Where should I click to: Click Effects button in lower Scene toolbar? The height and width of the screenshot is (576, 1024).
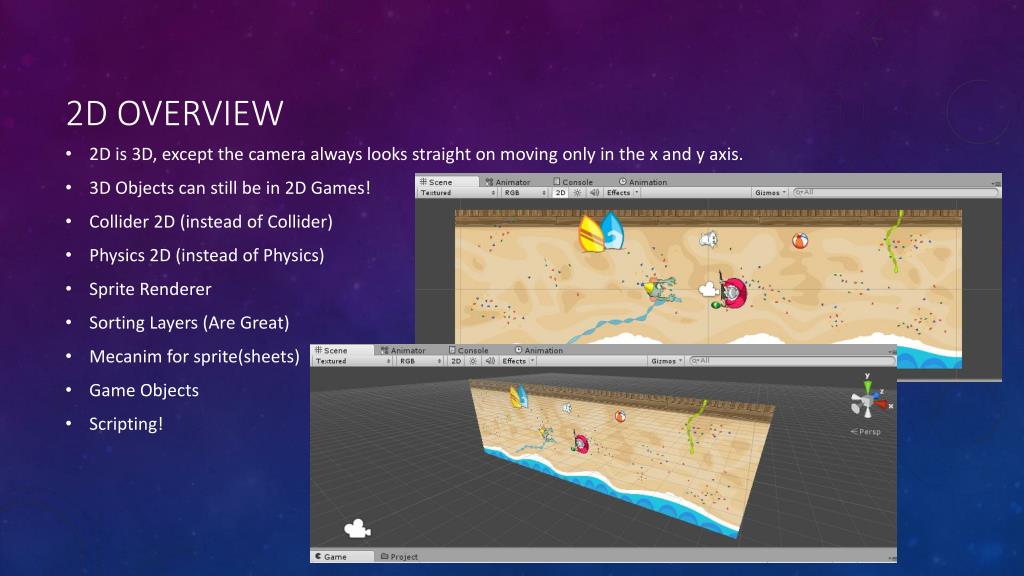pos(514,361)
